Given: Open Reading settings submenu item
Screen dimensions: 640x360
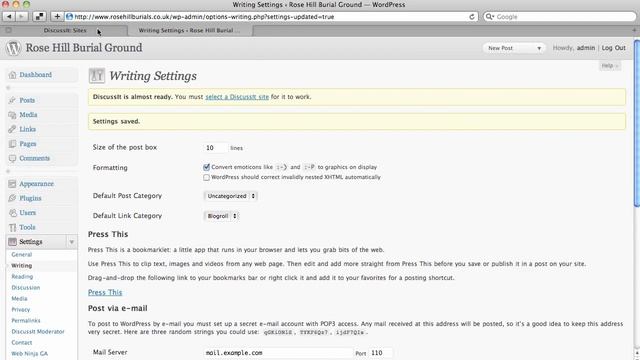Looking at the screenshot, I should 22,276.
